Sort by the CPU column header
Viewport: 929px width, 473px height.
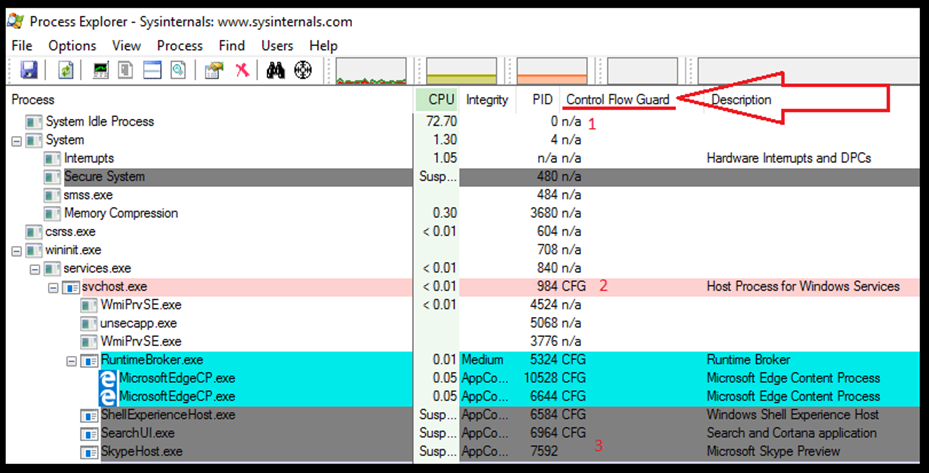tap(436, 100)
